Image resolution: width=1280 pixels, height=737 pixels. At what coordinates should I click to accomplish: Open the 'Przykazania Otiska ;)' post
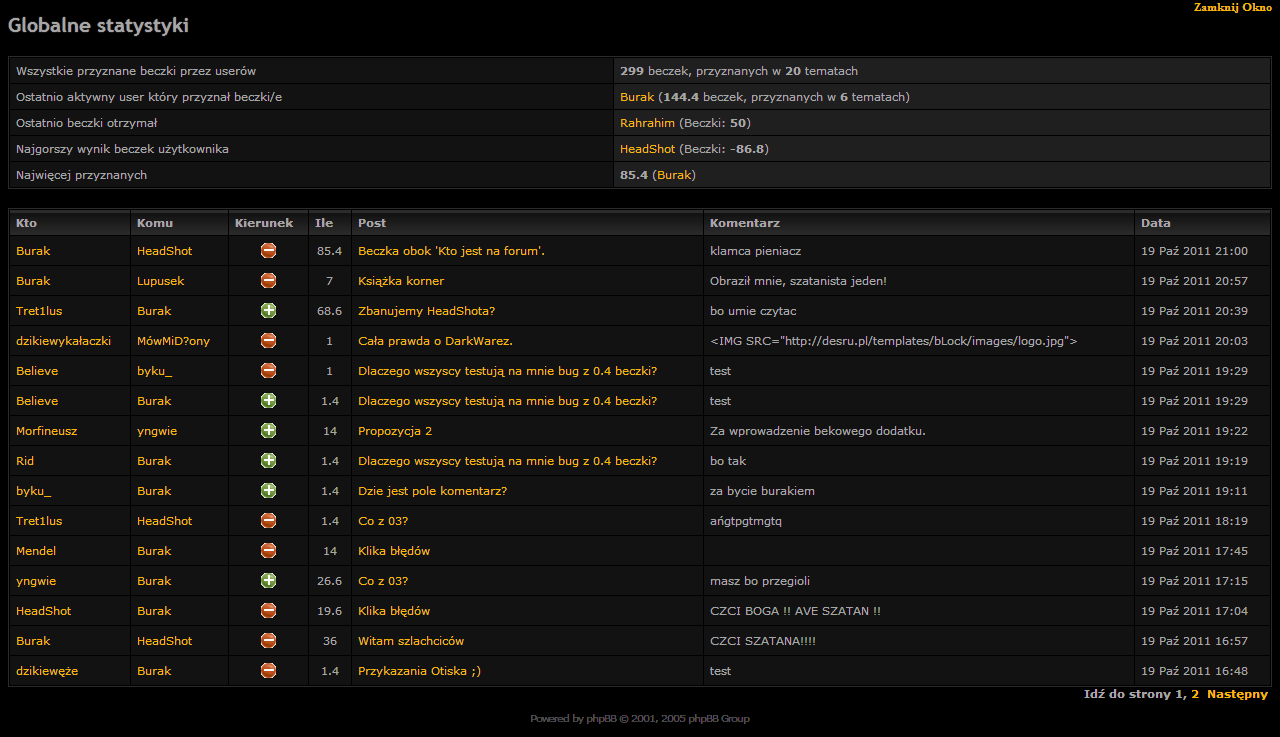(419, 671)
